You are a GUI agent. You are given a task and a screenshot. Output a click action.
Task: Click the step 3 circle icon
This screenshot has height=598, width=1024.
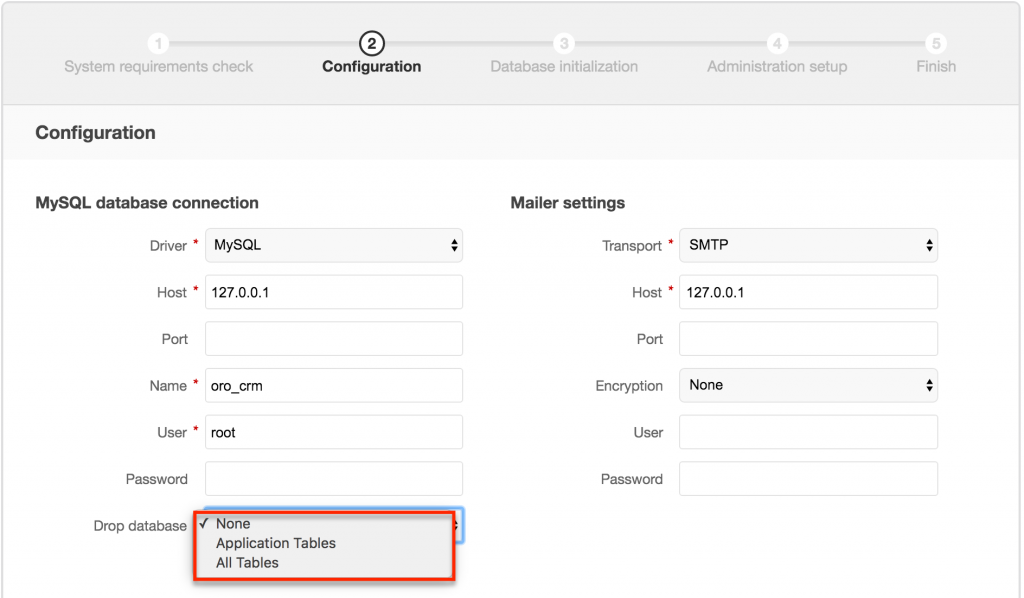tap(564, 44)
